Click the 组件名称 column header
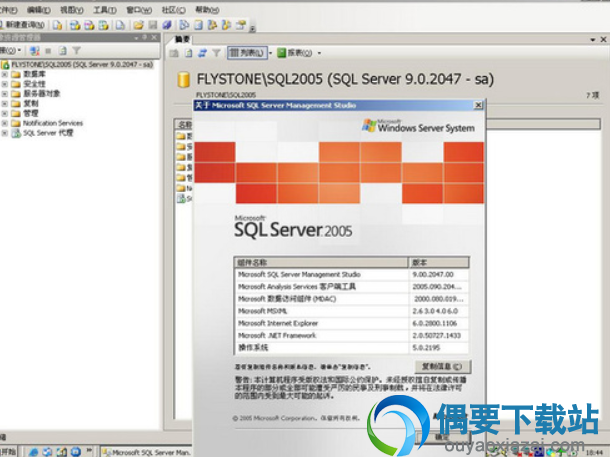610x457 pixels. [x=321, y=263]
